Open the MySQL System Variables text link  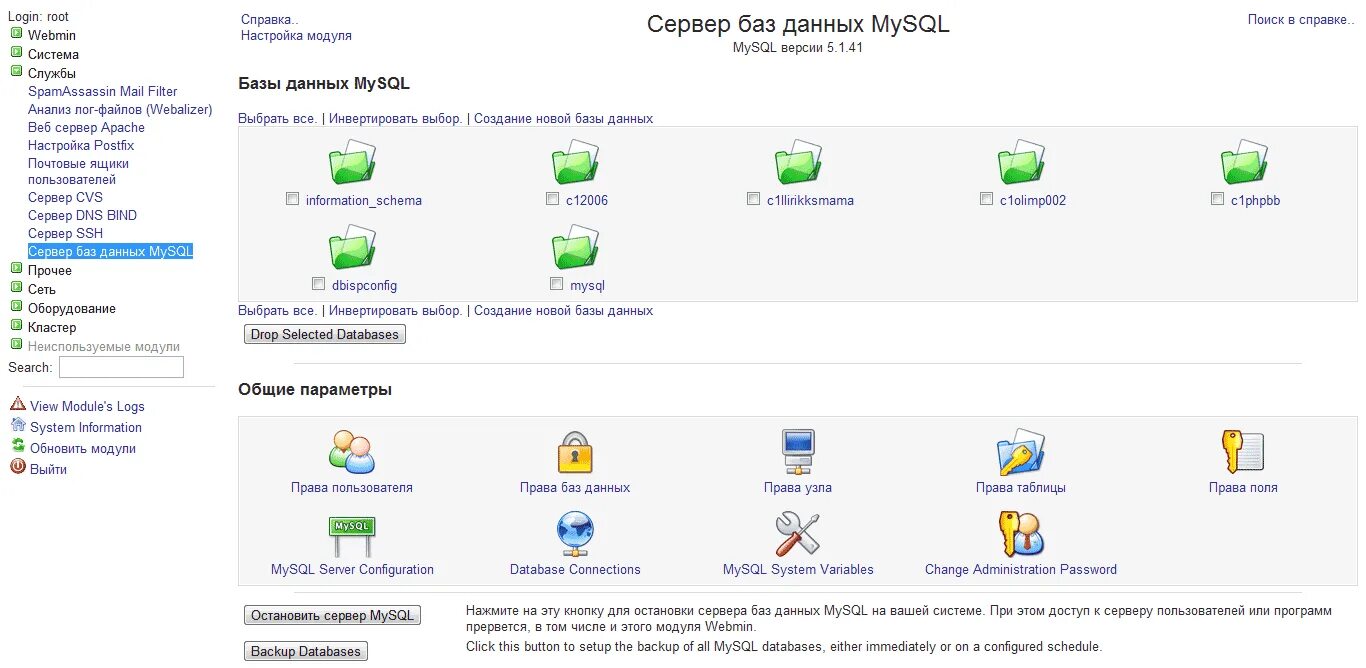pos(798,569)
